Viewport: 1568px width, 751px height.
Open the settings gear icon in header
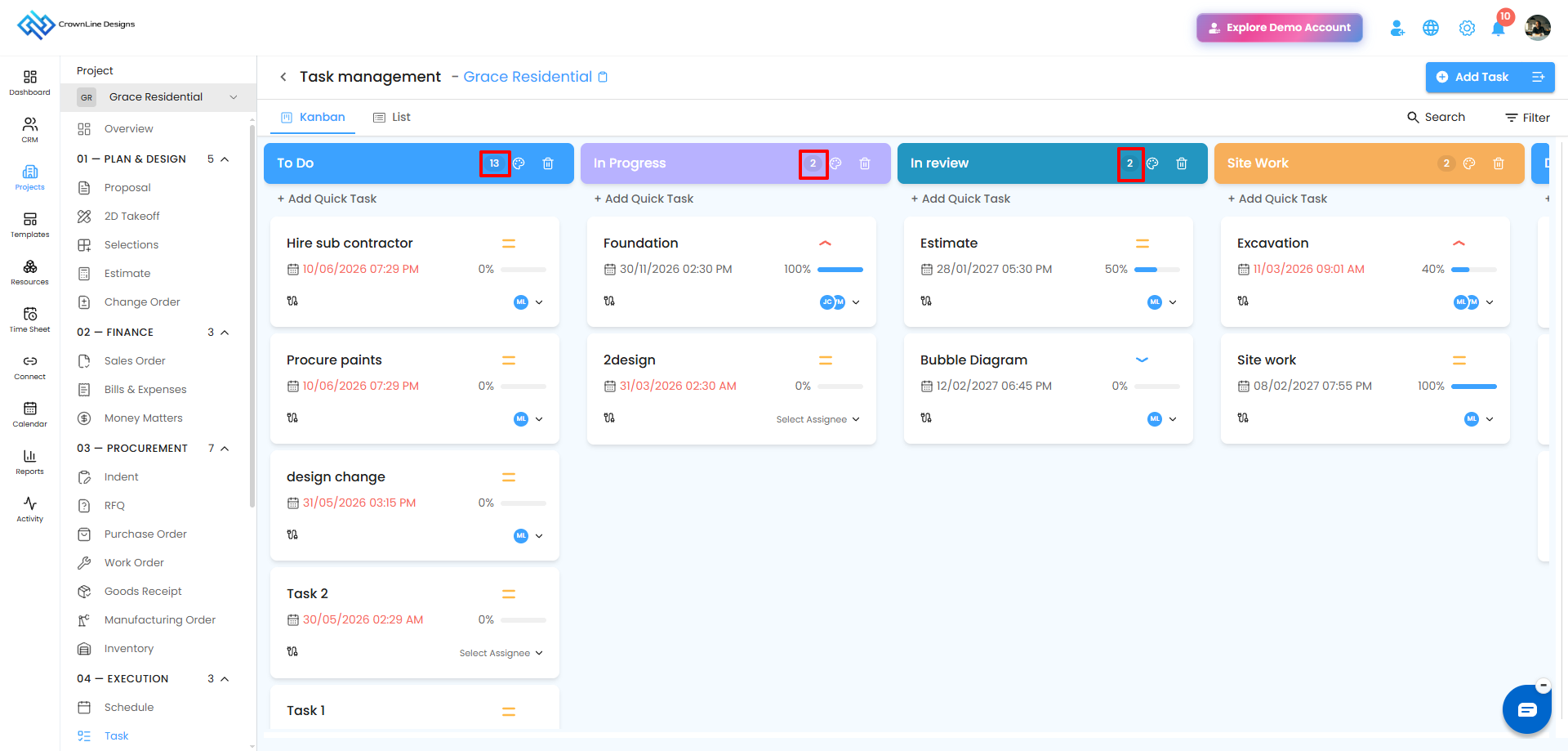click(1467, 28)
